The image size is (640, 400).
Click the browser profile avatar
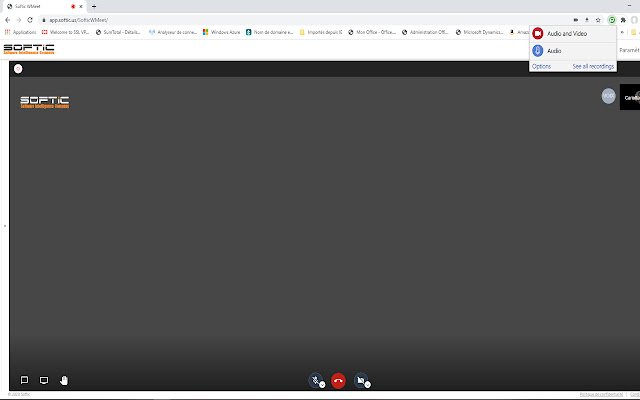pos(635,20)
